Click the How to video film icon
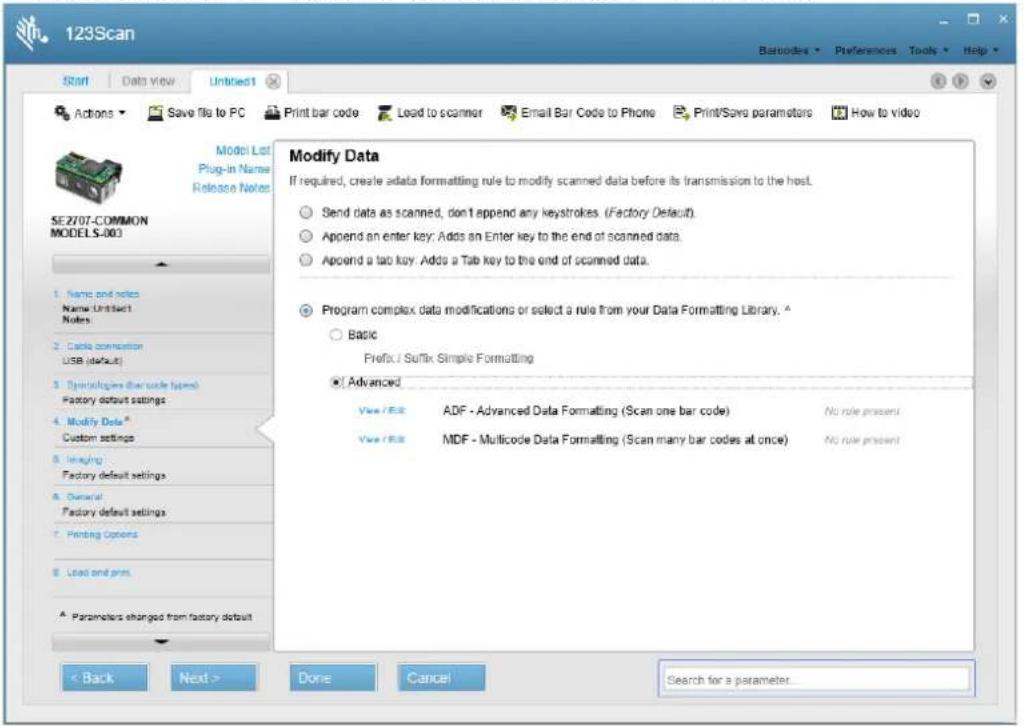The height and width of the screenshot is (726, 1024). pos(839,112)
